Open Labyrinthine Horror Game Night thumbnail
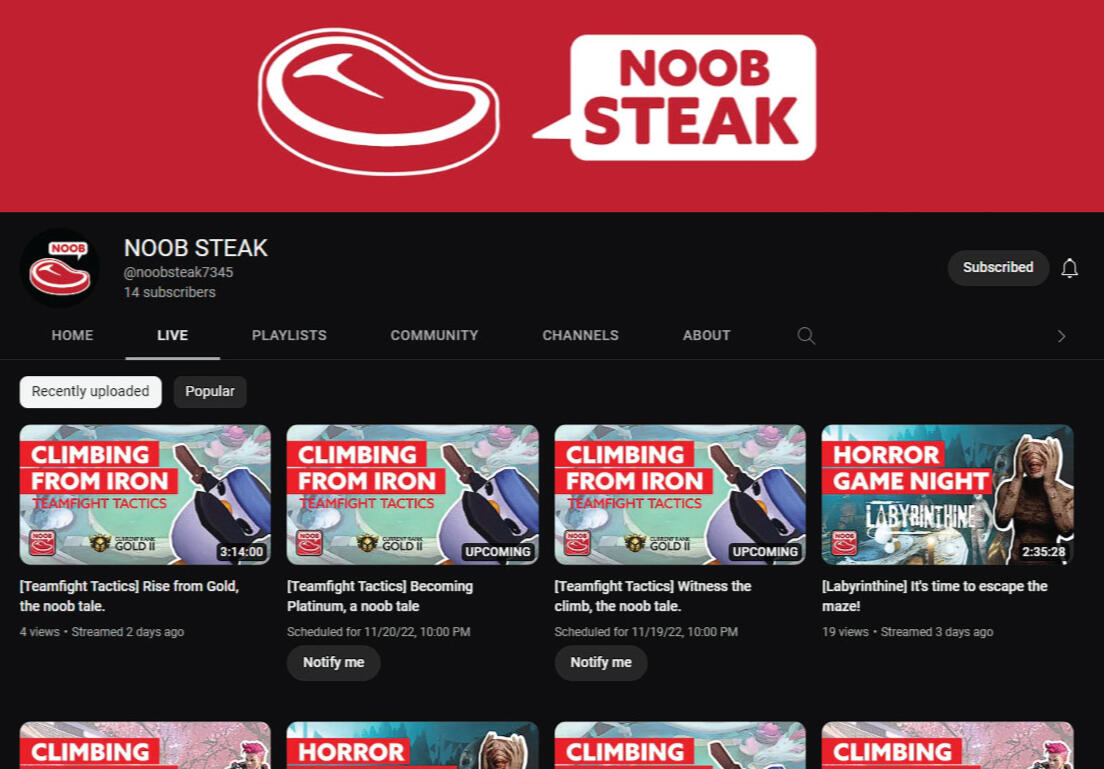 [x=948, y=494]
